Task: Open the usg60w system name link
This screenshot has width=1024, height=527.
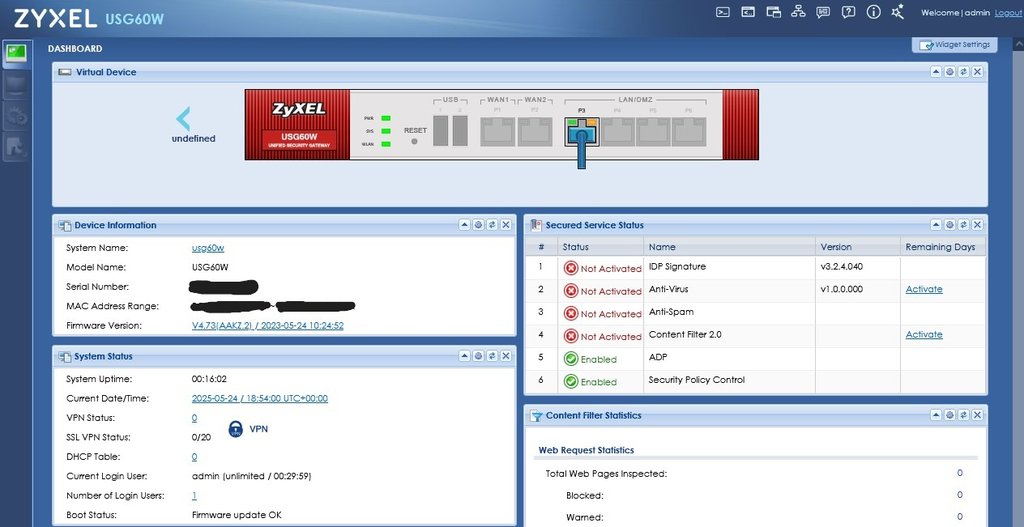Action: pyautogui.click(x=208, y=248)
